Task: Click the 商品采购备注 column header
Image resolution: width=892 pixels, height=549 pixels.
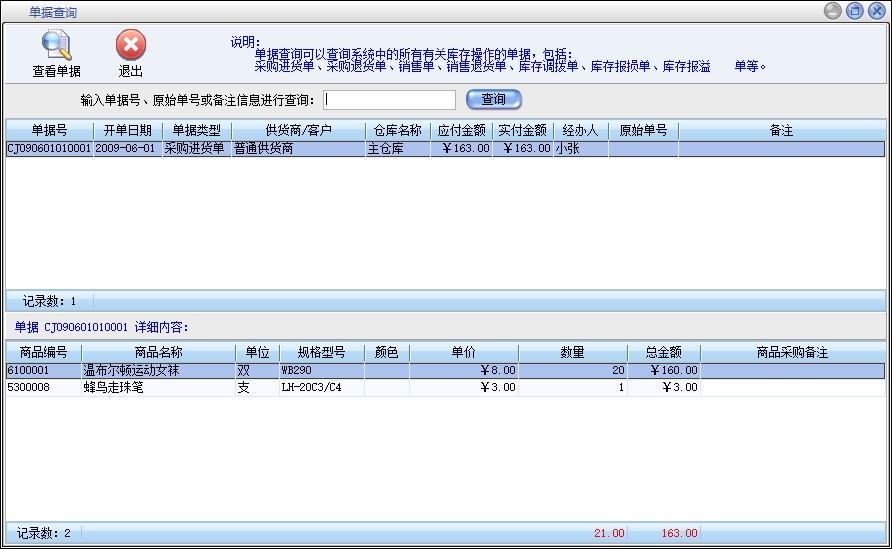Action: (x=792, y=353)
